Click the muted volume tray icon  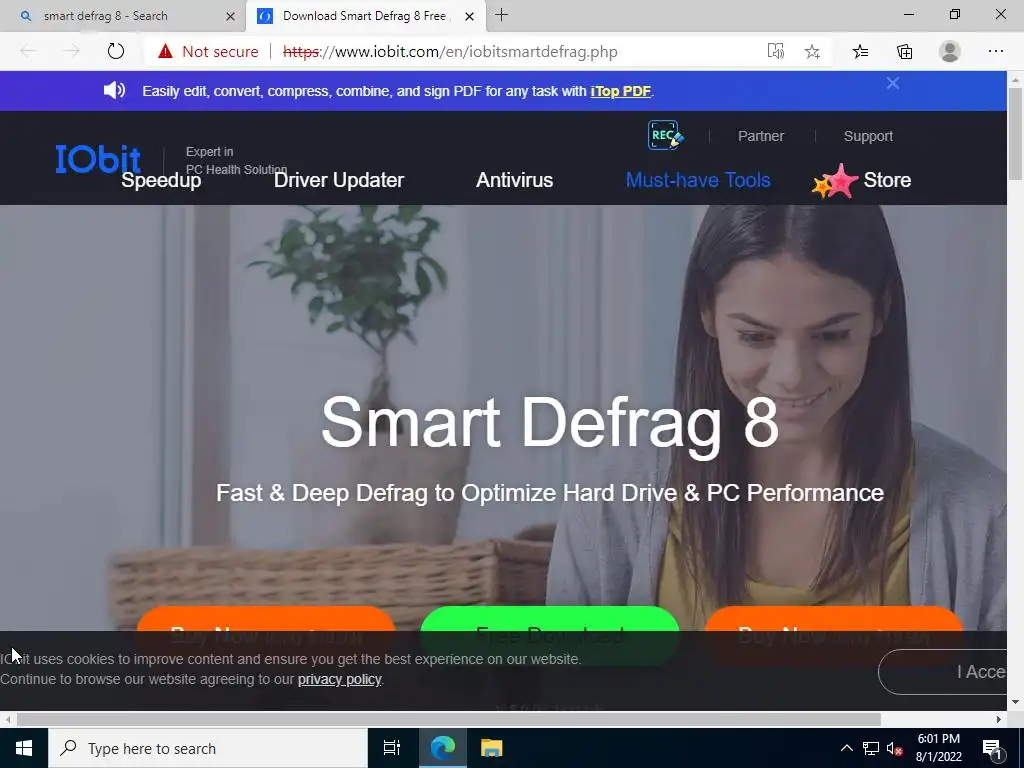tap(894, 748)
